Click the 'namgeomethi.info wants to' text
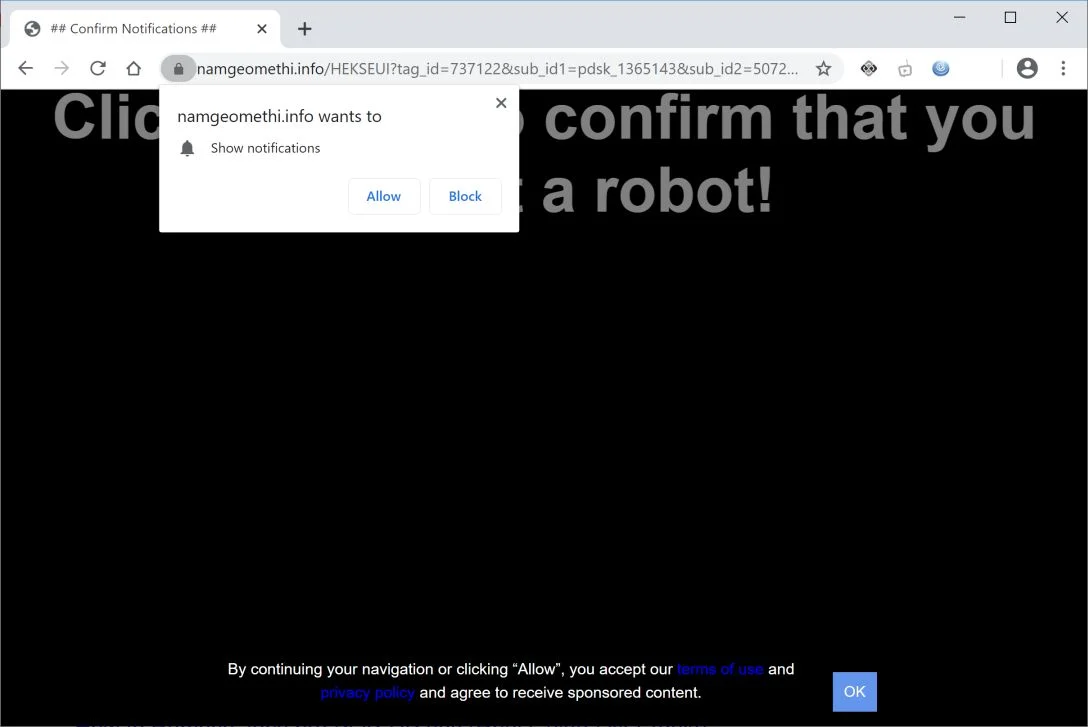 click(280, 117)
